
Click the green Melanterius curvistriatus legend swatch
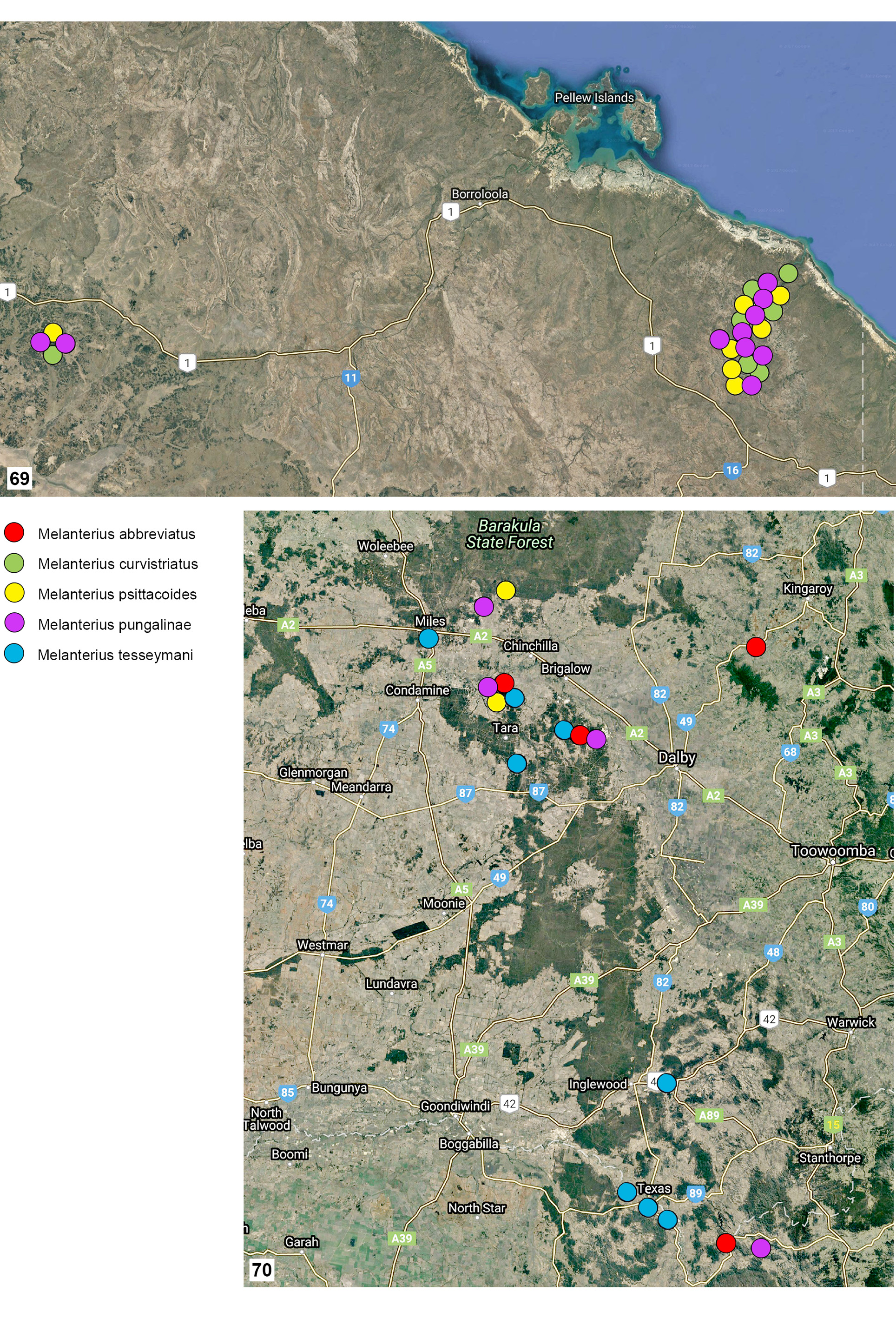(14, 563)
